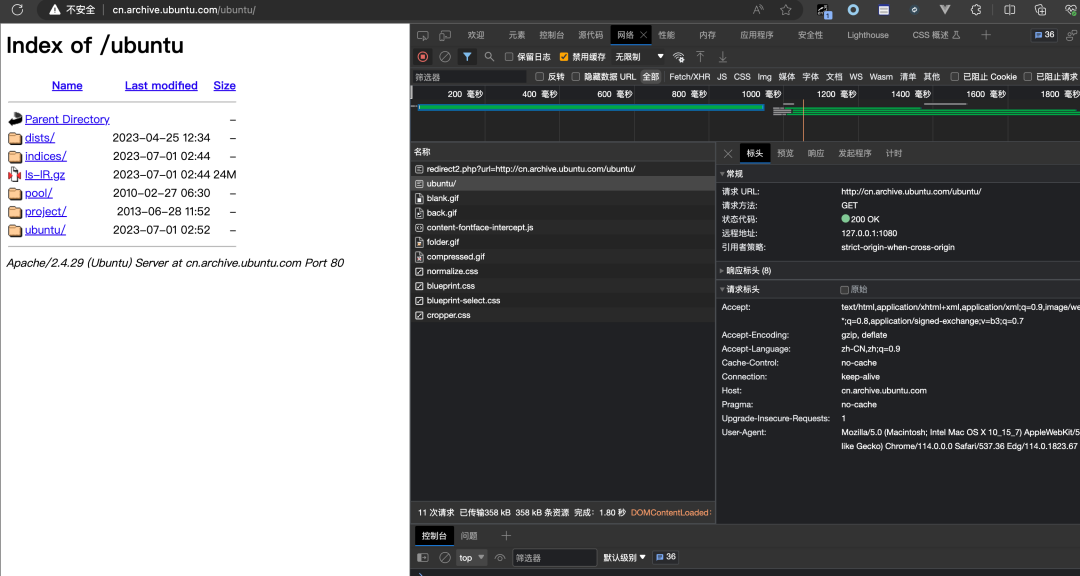
Task: Select the blank.gif request row
Action: pos(563,198)
